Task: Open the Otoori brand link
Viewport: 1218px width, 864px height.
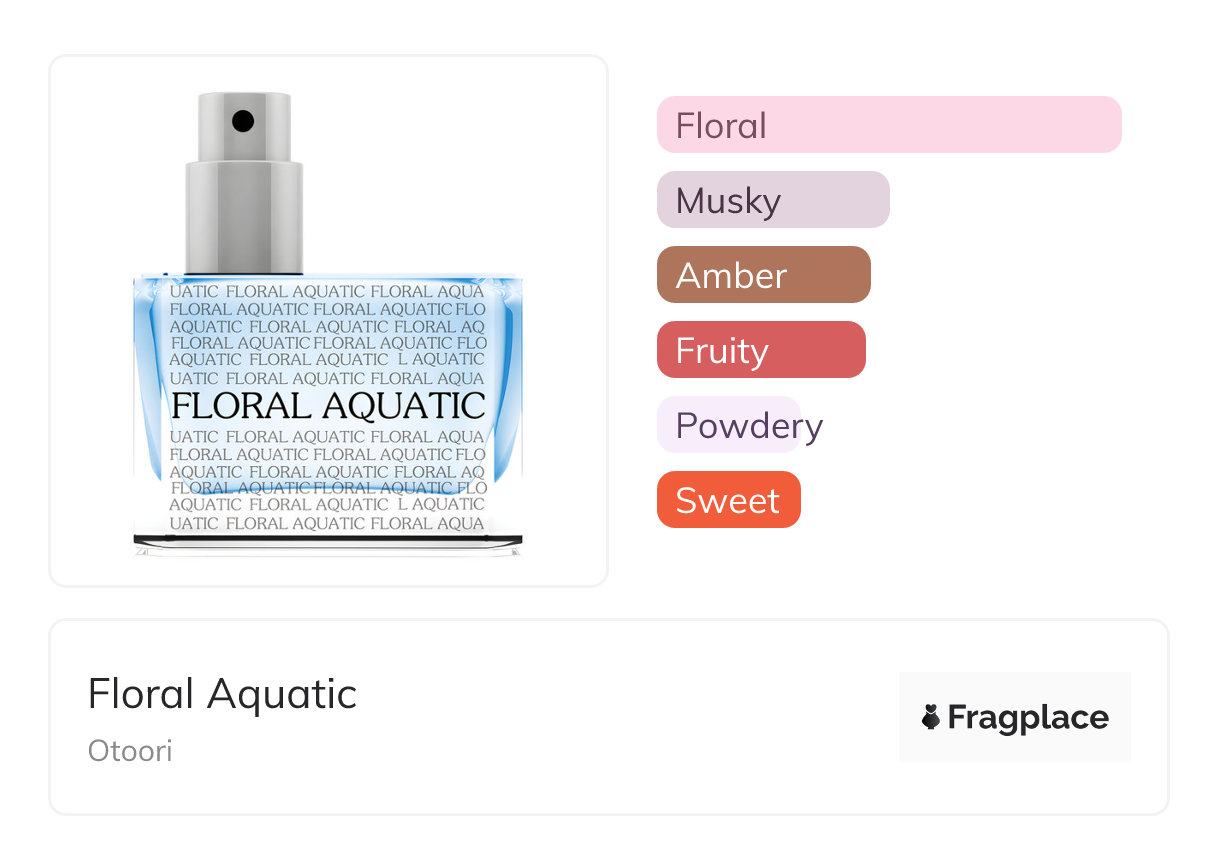Action: coord(130,750)
